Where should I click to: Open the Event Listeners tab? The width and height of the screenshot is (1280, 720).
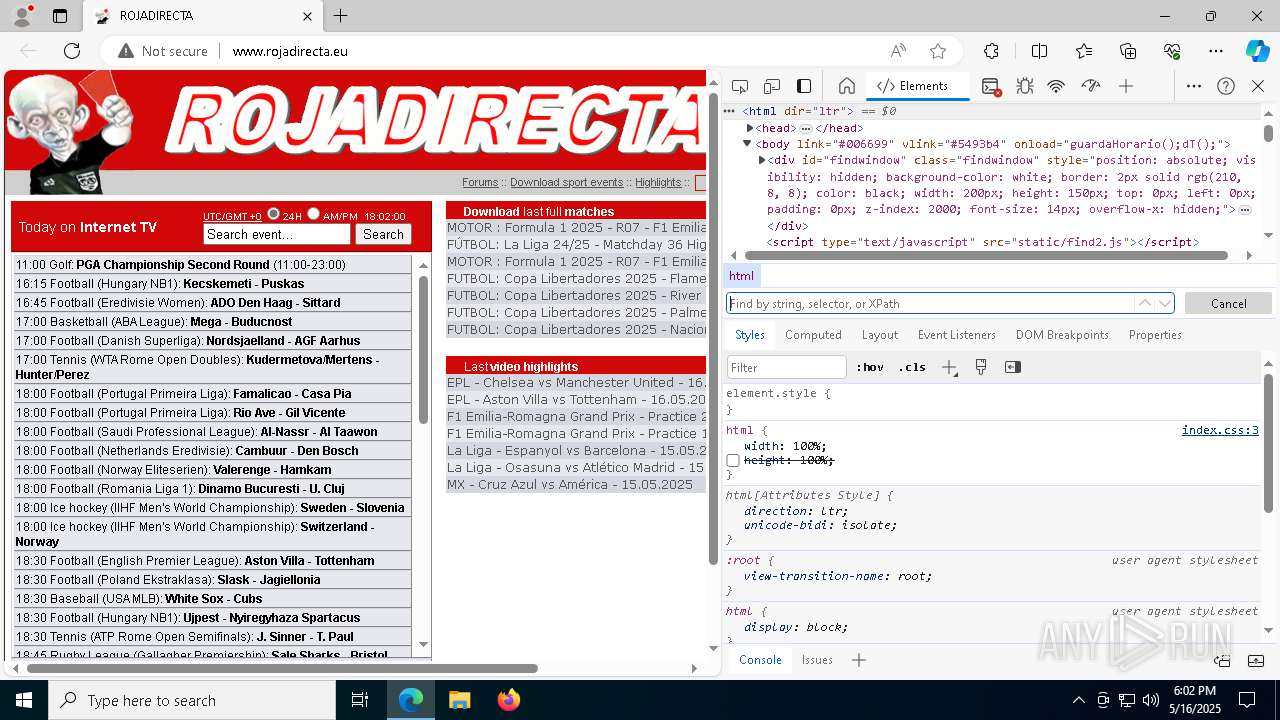[957, 335]
